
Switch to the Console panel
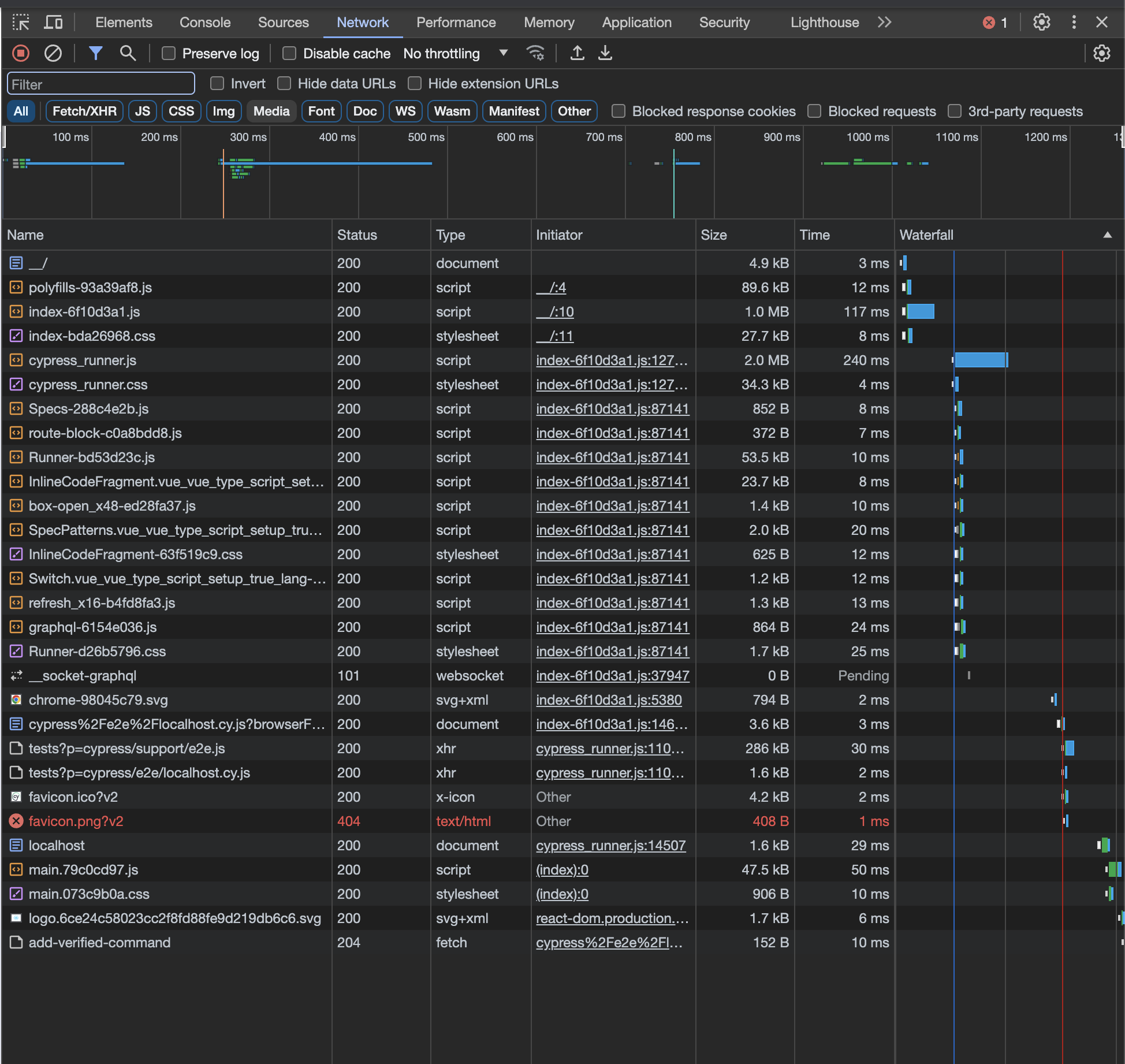coord(204,22)
